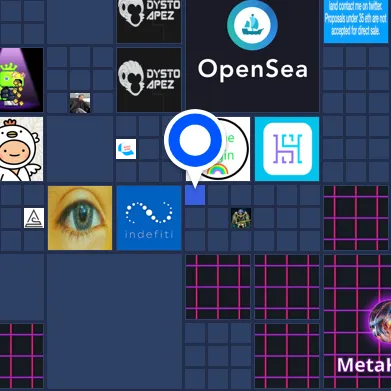Click the rainbow circle logo tile

(218, 149)
